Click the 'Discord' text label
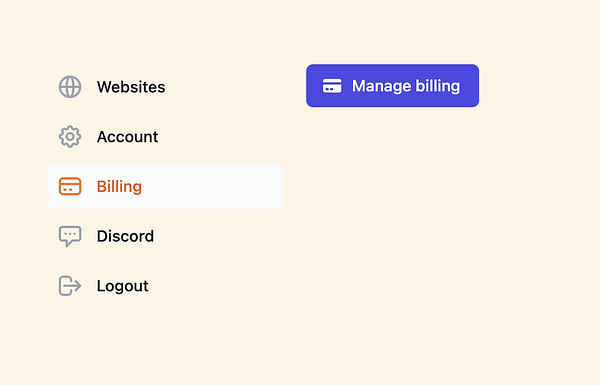 point(125,236)
